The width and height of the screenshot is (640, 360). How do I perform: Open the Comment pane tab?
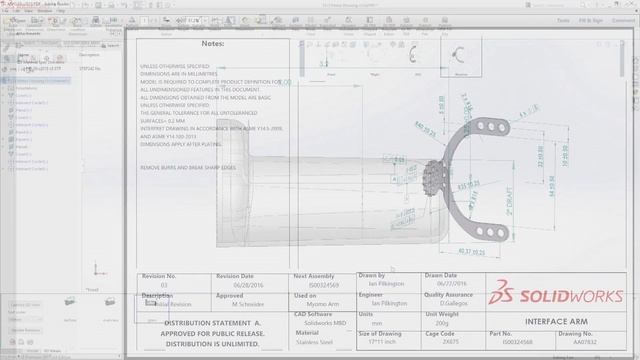(x=623, y=20)
